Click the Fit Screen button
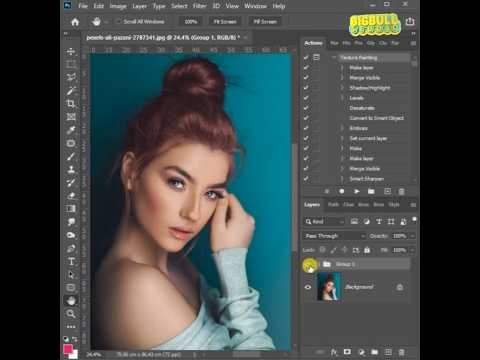Viewport: 480px width, 360px height. pyautogui.click(x=225, y=22)
